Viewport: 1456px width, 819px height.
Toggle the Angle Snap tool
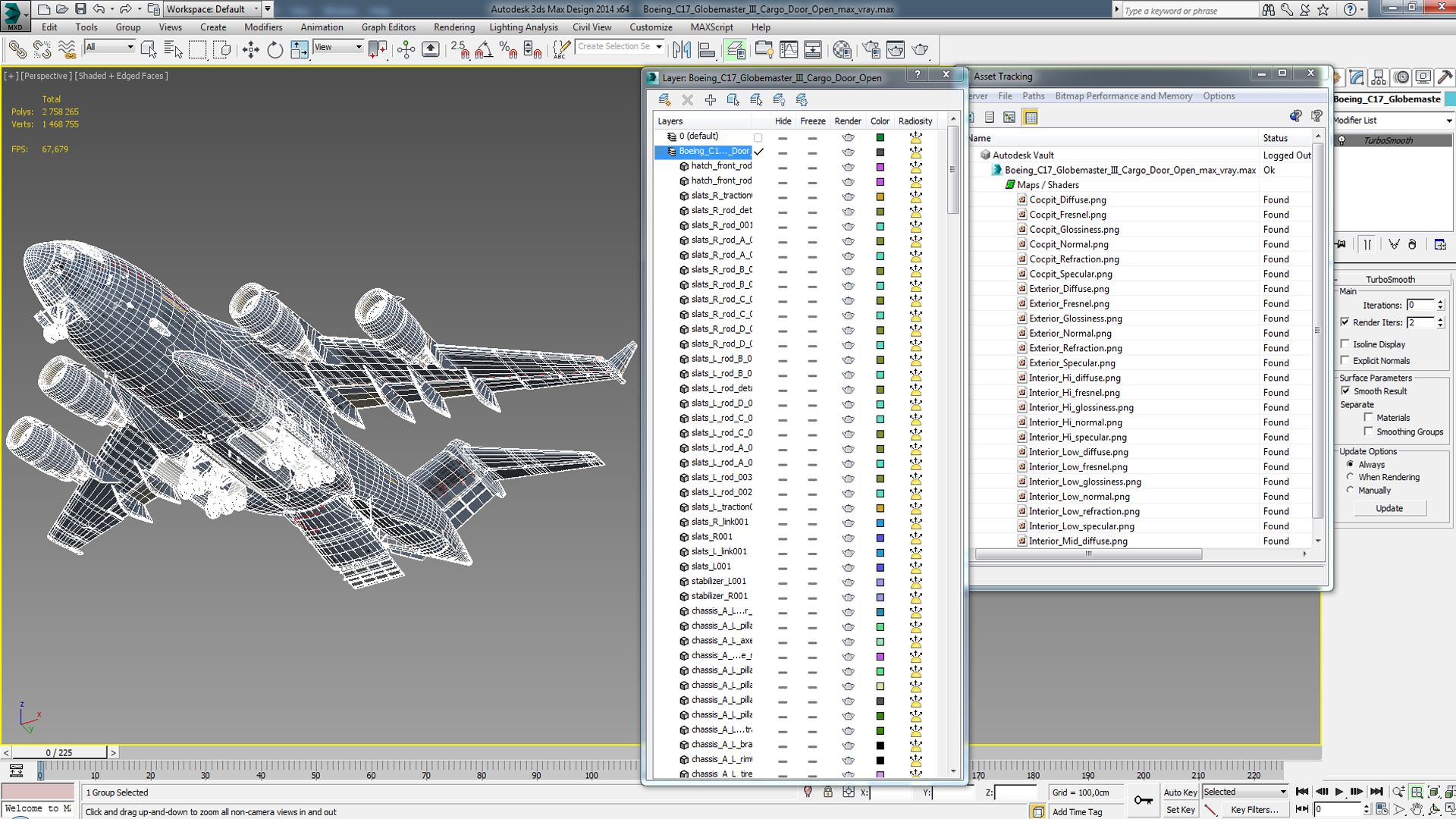484,50
